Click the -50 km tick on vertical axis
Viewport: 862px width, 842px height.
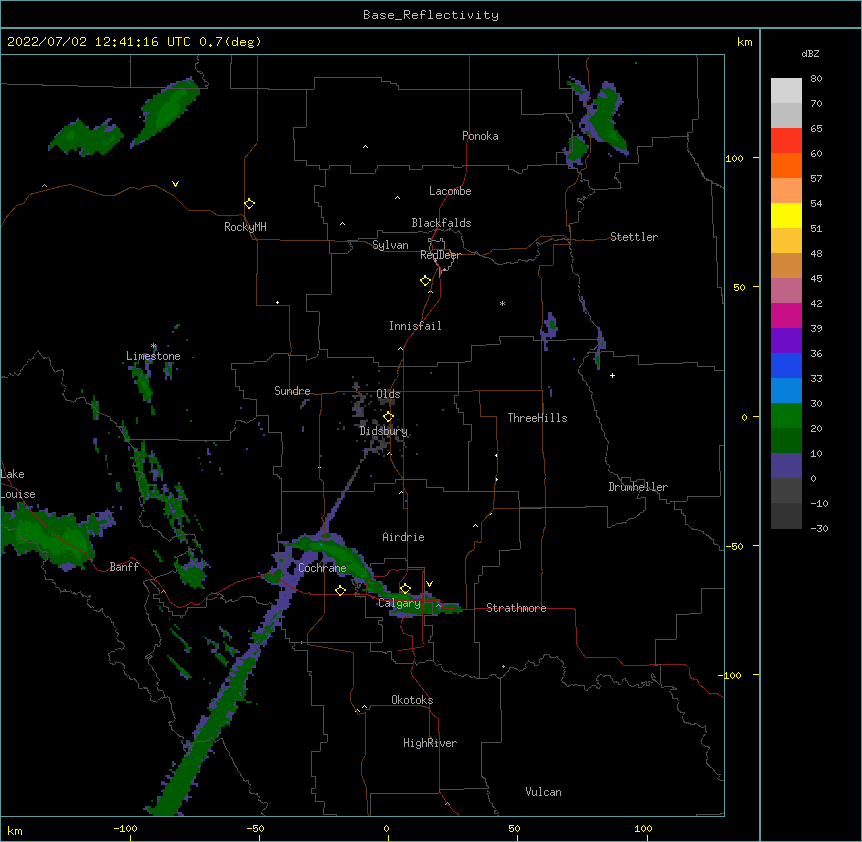pos(734,546)
